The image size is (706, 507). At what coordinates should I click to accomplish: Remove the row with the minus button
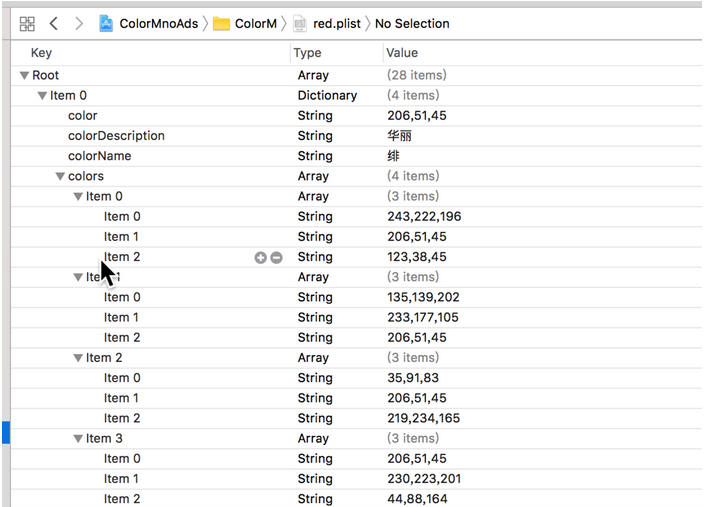(277, 257)
